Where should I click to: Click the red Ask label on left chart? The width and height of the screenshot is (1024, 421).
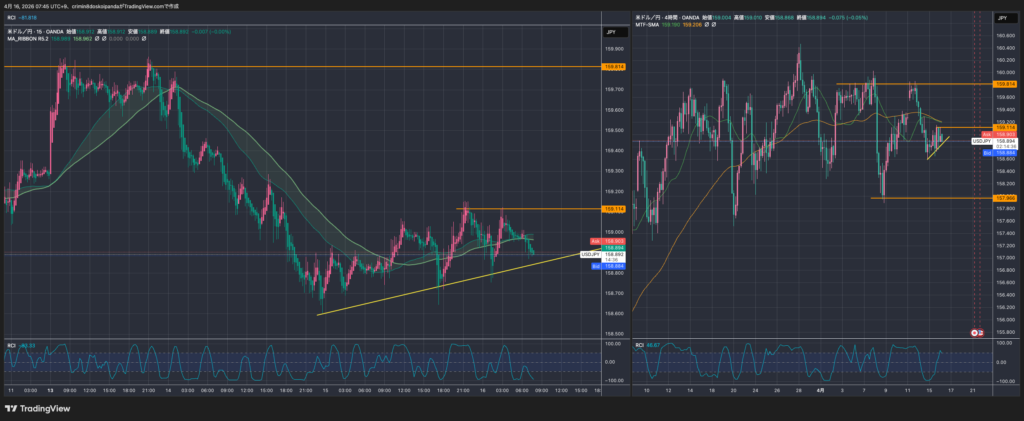coord(594,241)
